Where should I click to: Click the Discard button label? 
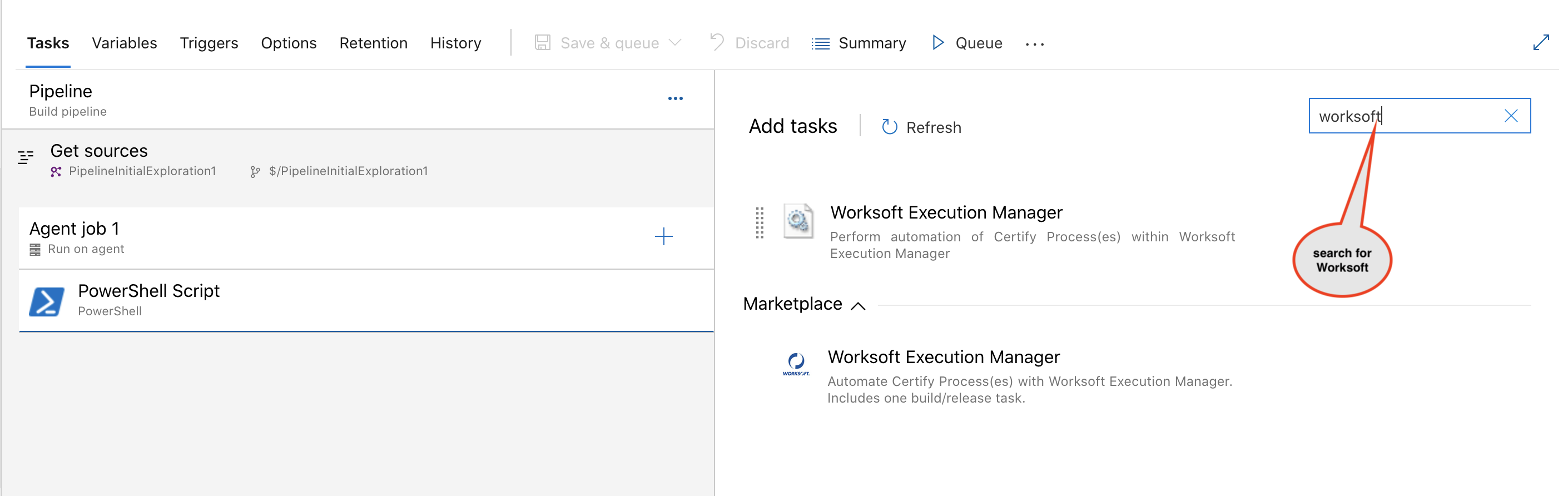(x=761, y=43)
